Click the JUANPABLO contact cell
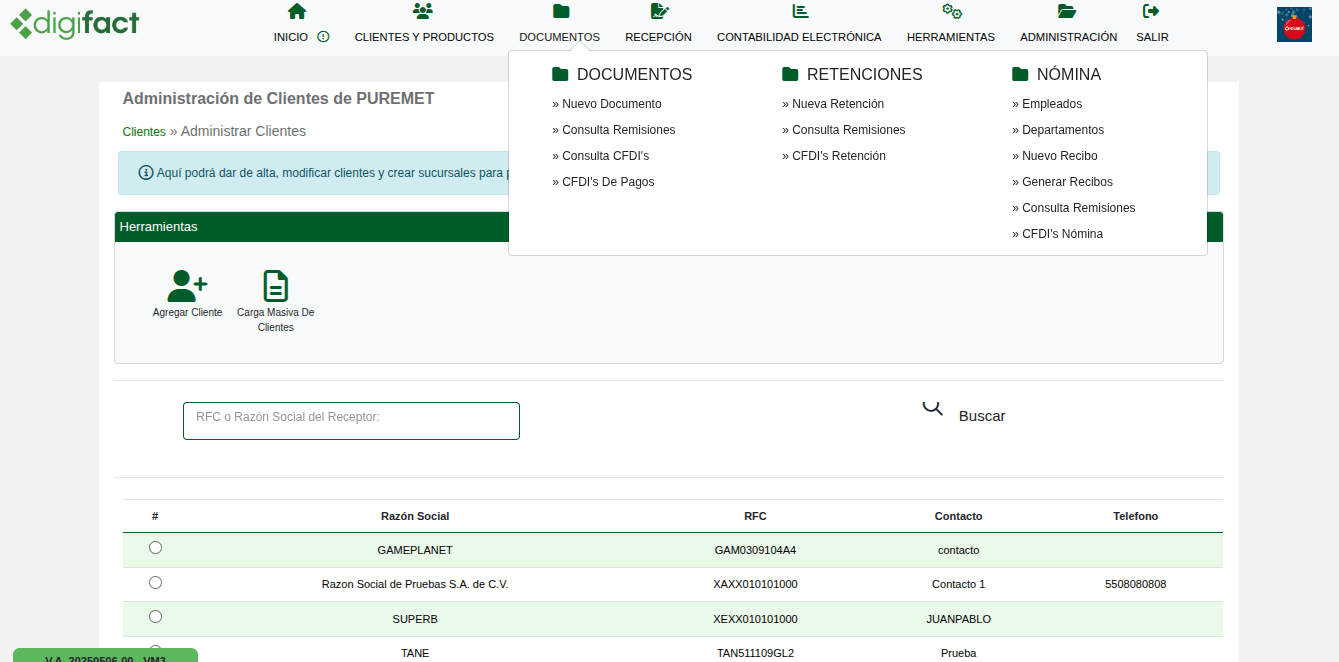Screen dimensions: 1339x662 pos(958,619)
